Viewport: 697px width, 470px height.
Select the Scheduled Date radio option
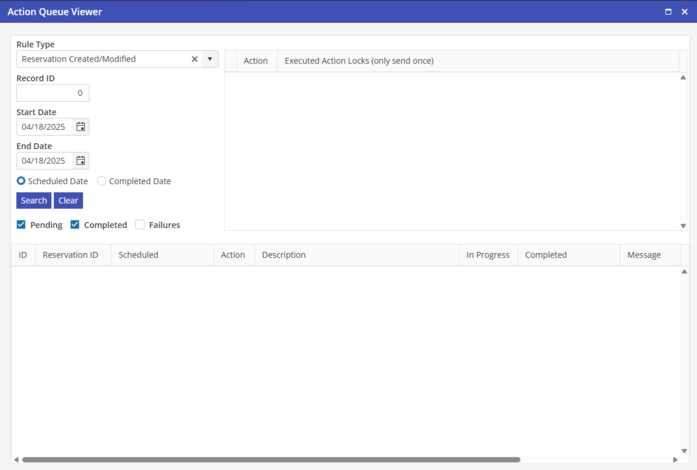coord(22,181)
